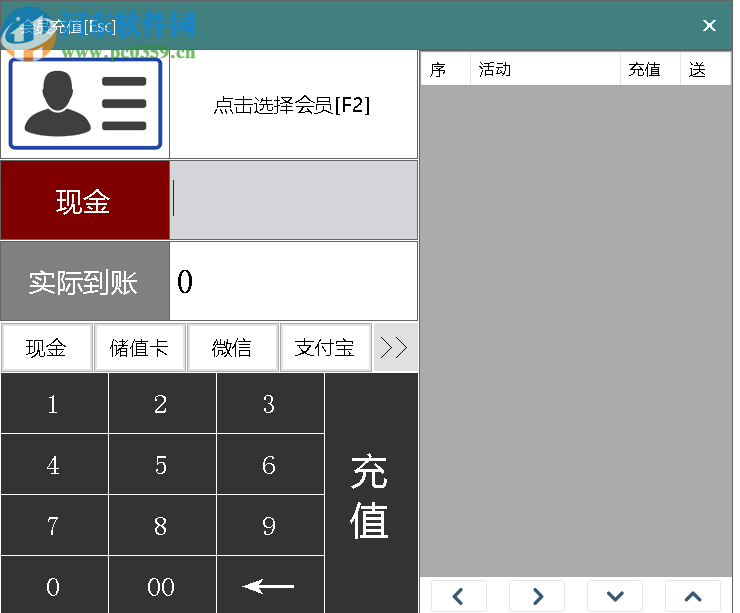740x613 pixels.
Task: Click the 活动 column header
Action: click(545, 69)
